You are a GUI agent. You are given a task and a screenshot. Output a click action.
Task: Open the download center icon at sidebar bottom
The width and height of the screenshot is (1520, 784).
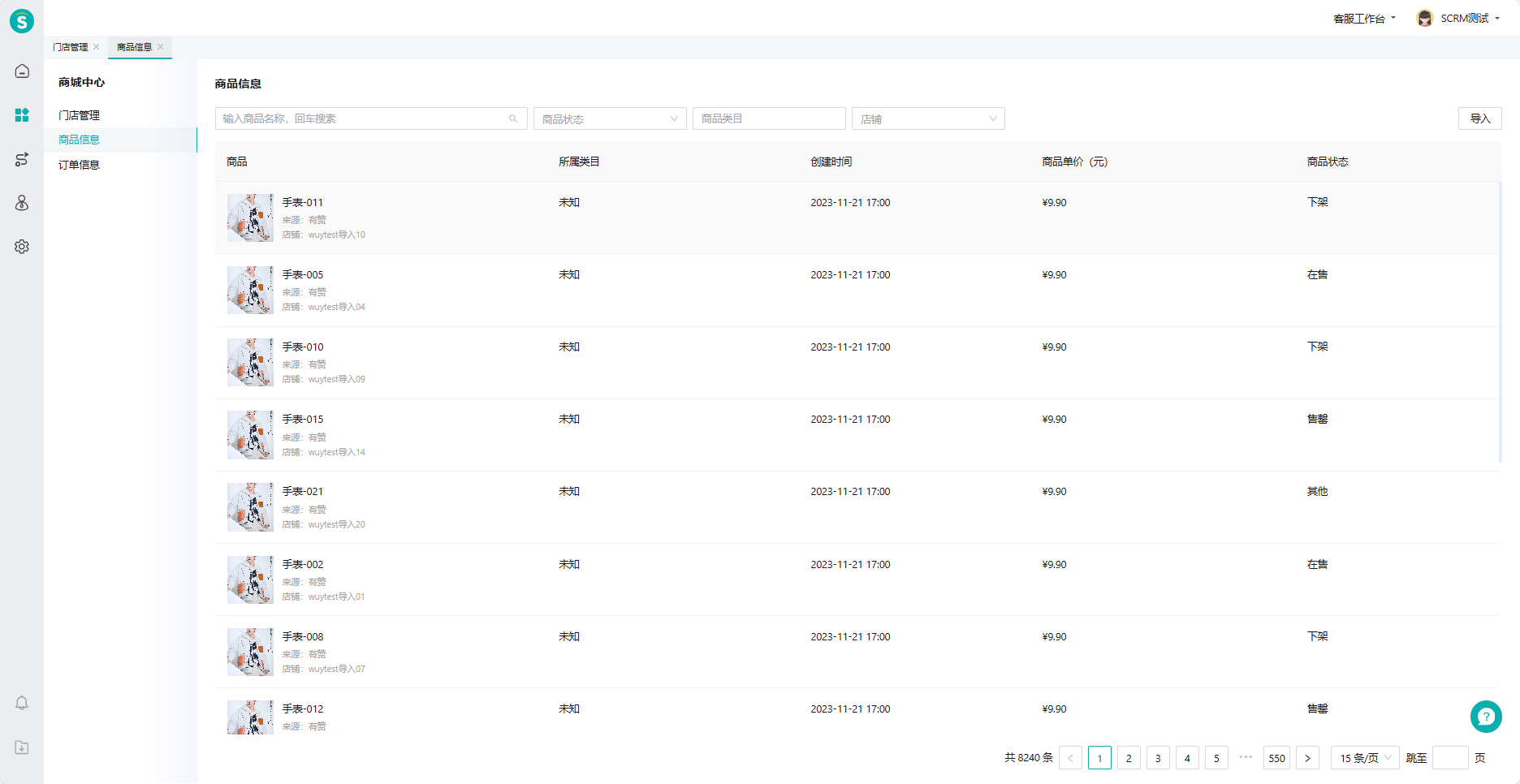point(22,747)
